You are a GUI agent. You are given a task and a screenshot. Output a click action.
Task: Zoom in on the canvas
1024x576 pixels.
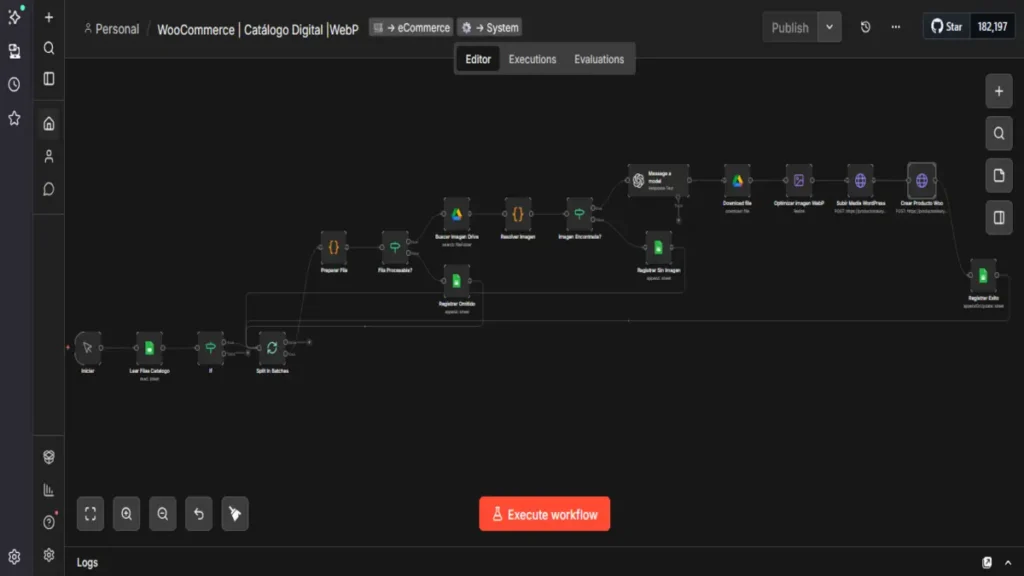pos(126,513)
